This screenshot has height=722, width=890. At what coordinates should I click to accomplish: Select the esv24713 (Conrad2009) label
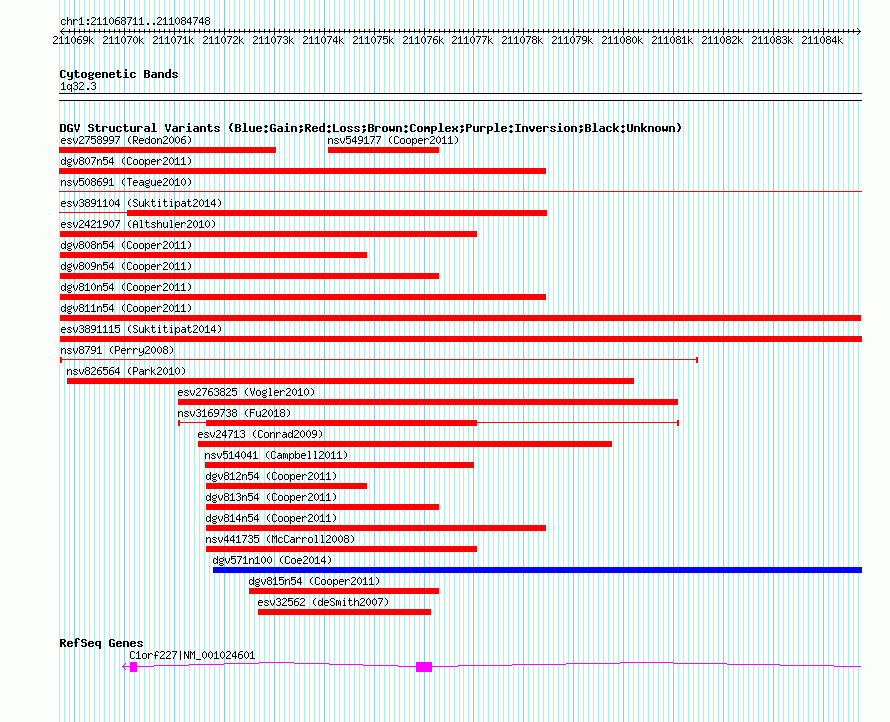click(x=261, y=434)
